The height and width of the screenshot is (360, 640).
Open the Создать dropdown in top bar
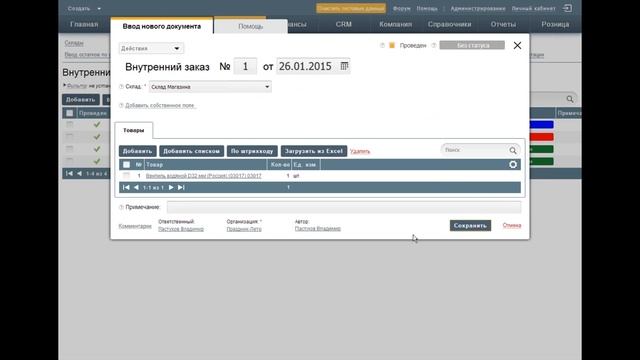[84, 8]
